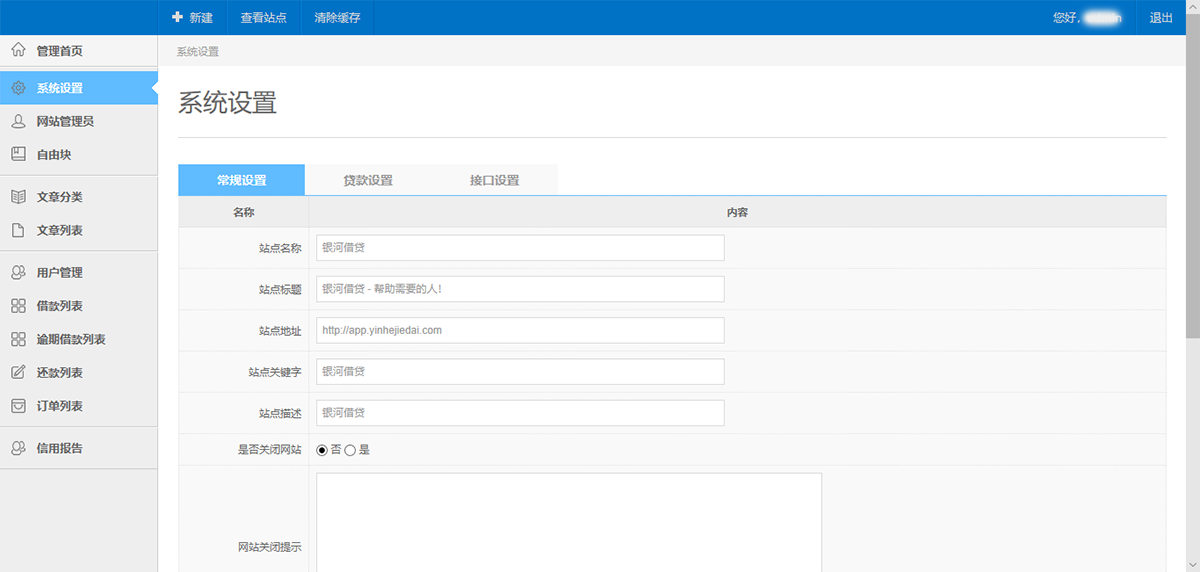The image size is (1200, 572).
Task: Click the 新建 button in top bar
Action: pyautogui.click(x=192, y=17)
